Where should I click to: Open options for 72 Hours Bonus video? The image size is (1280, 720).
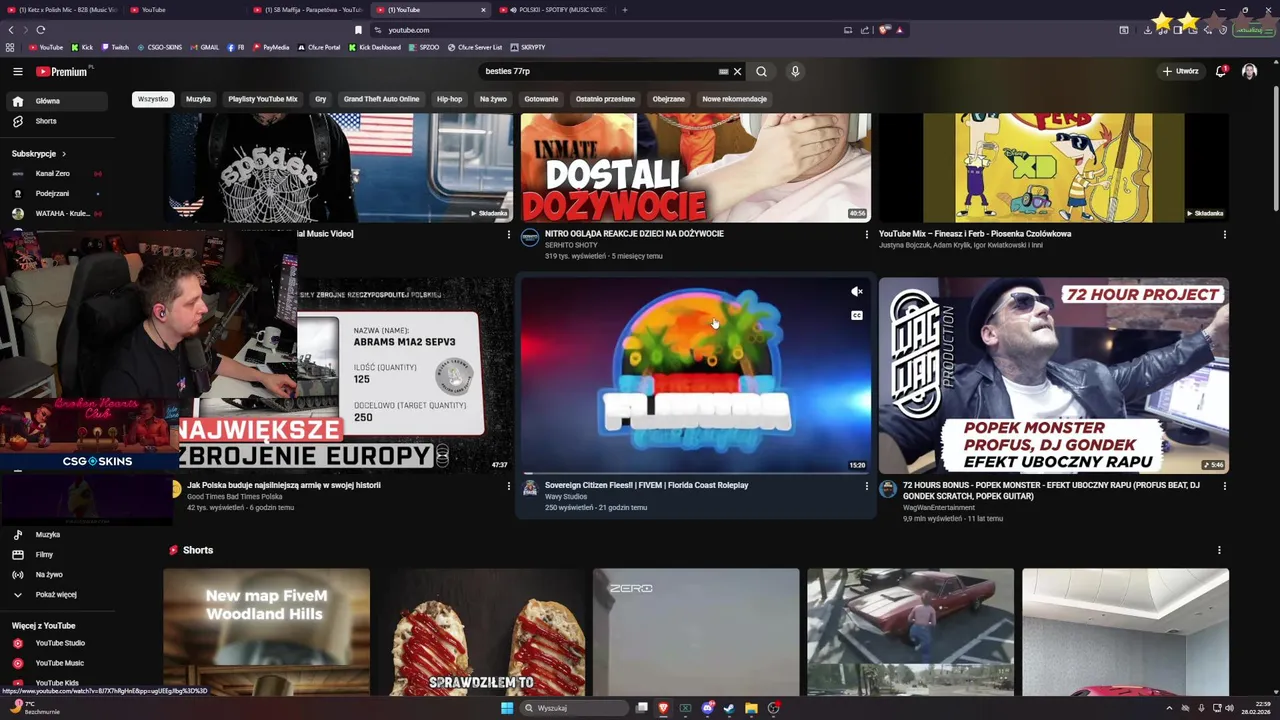pyautogui.click(x=1224, y=486)
